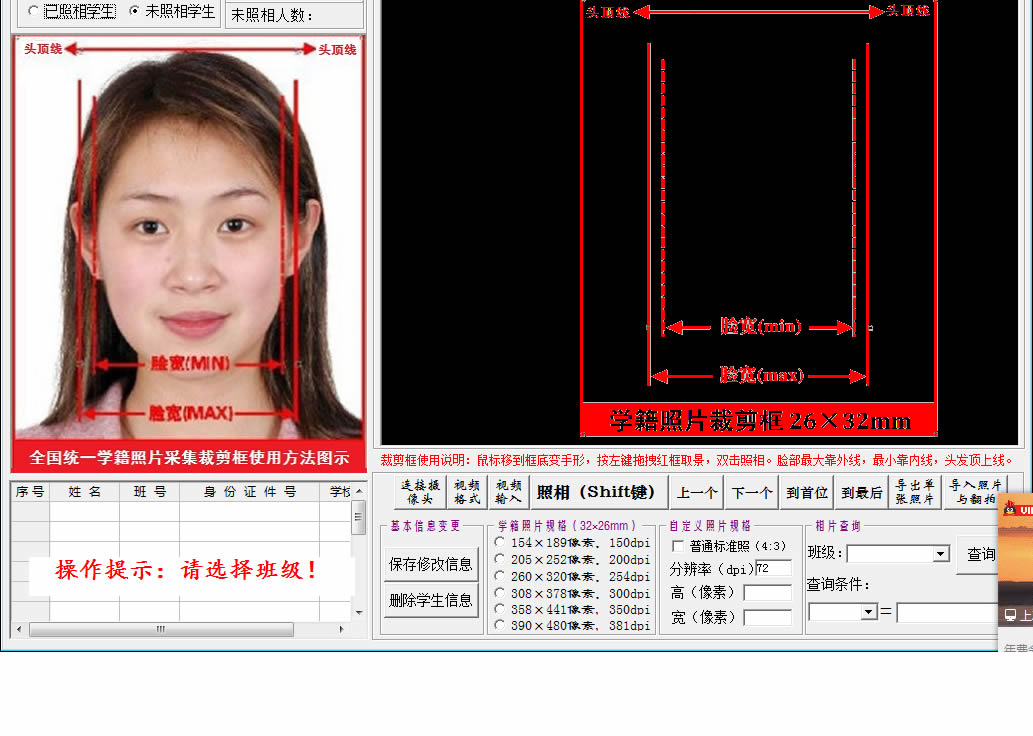This screenshot has width=1033, height=736.
Task: Go to previous student with 上一个
Action: [x=697, y=492]
